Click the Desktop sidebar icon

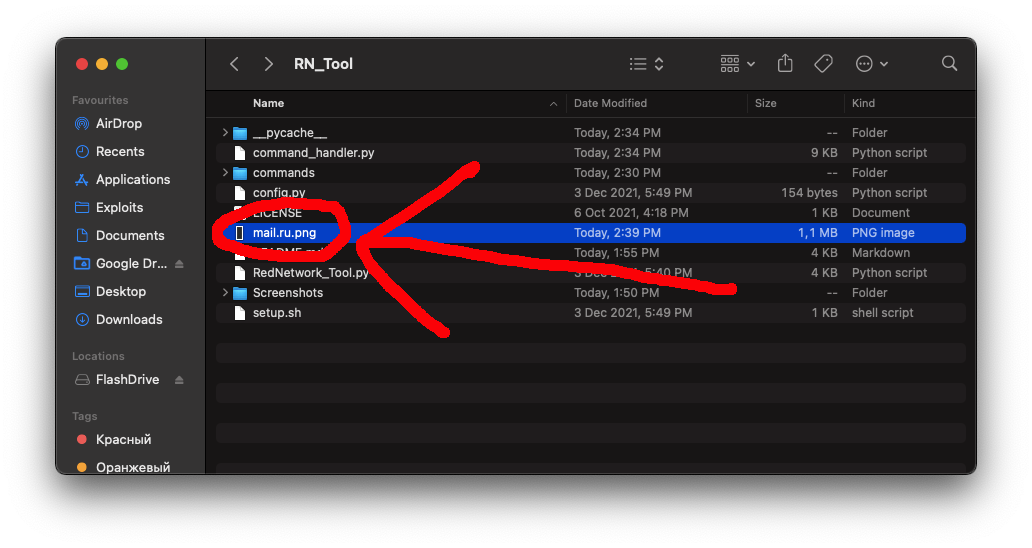tap(82, 291)
